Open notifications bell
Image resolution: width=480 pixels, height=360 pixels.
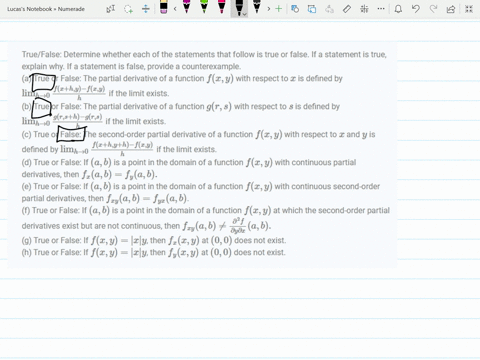(398, 9)
